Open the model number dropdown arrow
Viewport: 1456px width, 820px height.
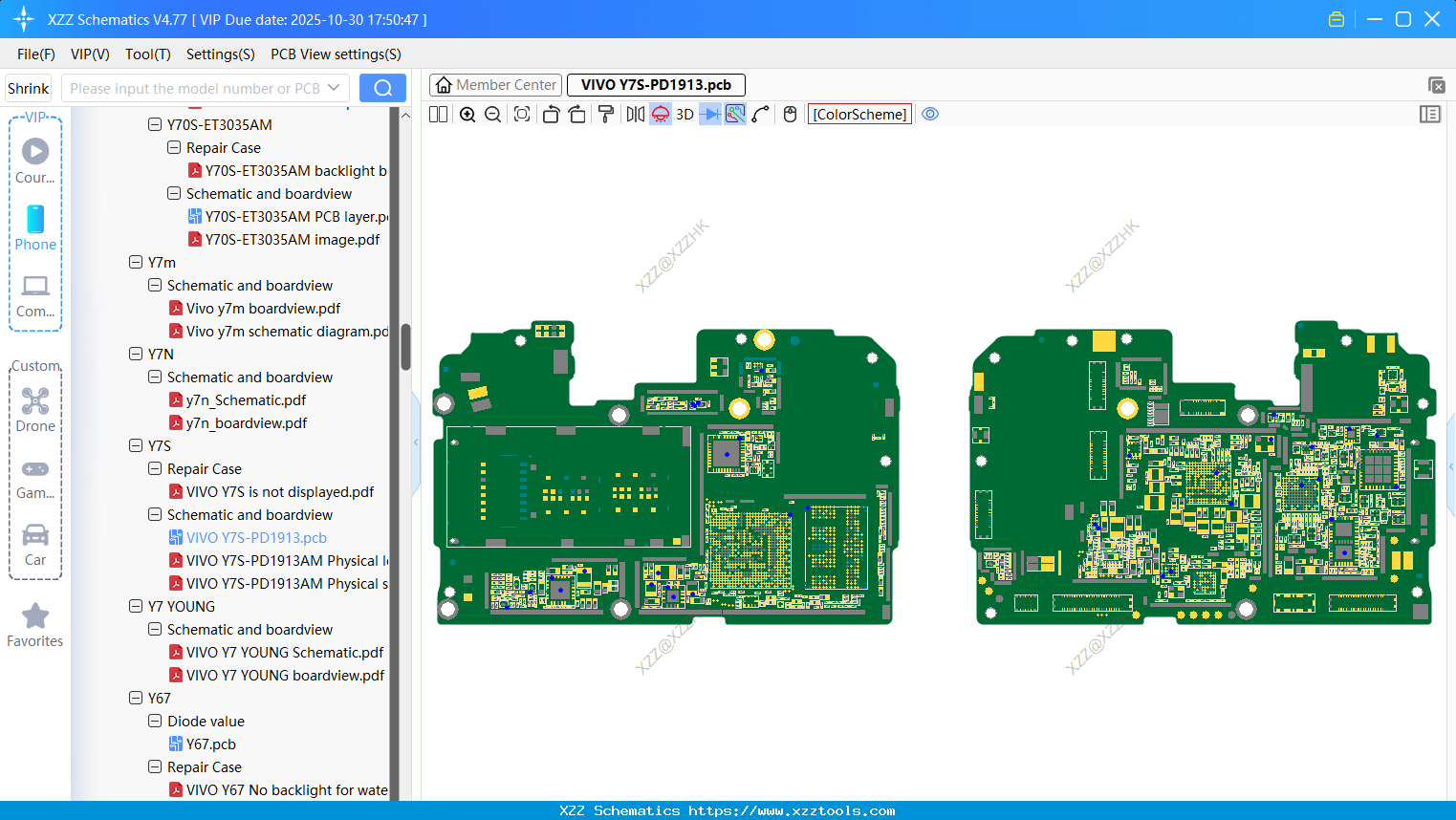point(334,88)
